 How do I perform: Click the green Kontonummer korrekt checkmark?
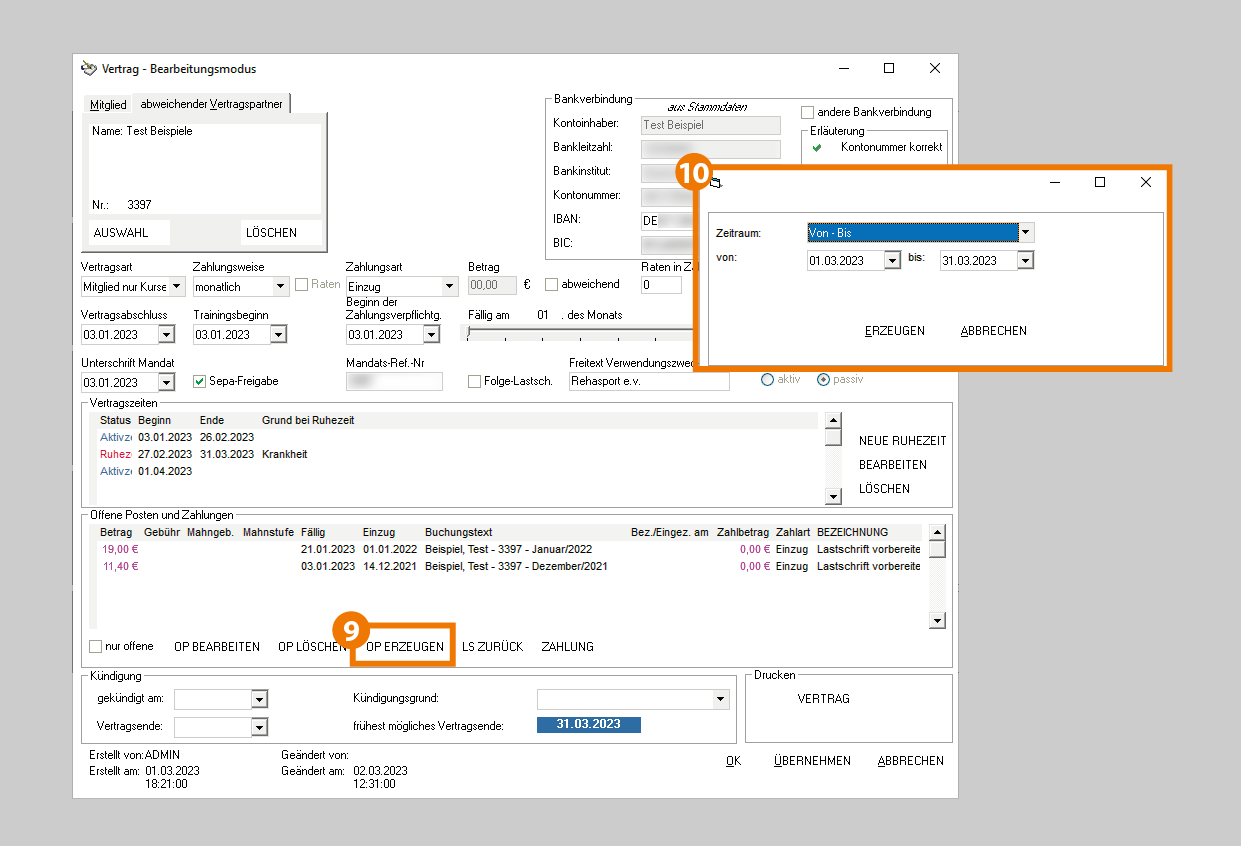click(816, 147)
